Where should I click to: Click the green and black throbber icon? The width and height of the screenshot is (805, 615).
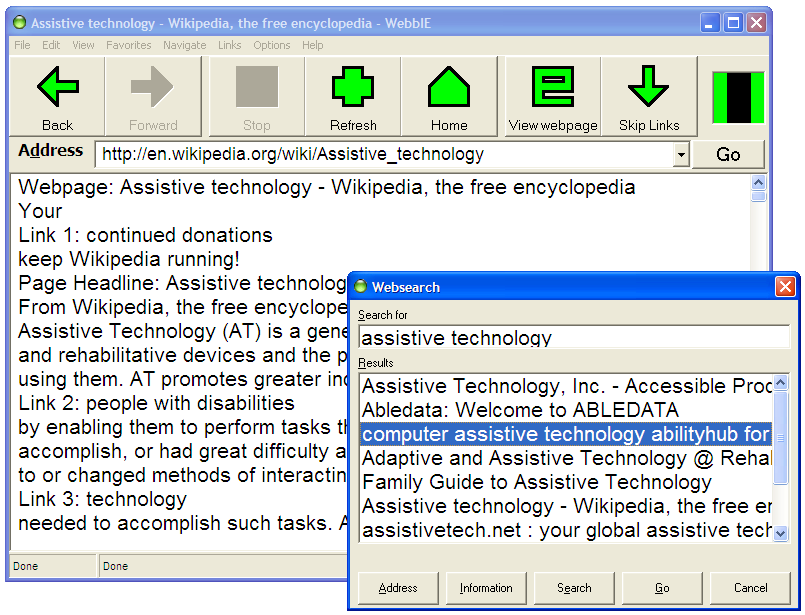coord(737,97)
